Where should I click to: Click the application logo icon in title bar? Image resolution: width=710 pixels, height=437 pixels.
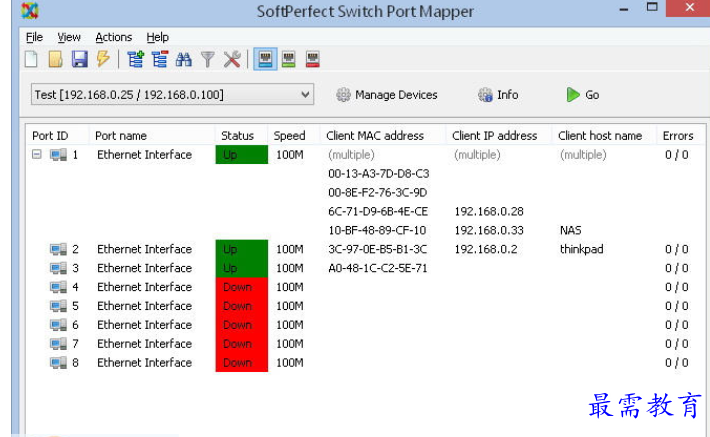[x=30, y=10]
